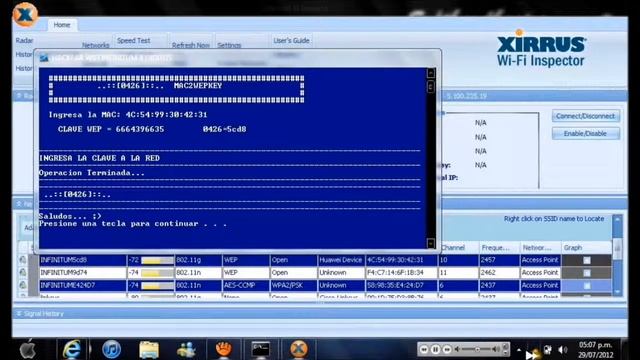The height and width of the screenshot is (360, 640).
Task: Open Settings from the ribbon
Action: click(x=229, y=45)
